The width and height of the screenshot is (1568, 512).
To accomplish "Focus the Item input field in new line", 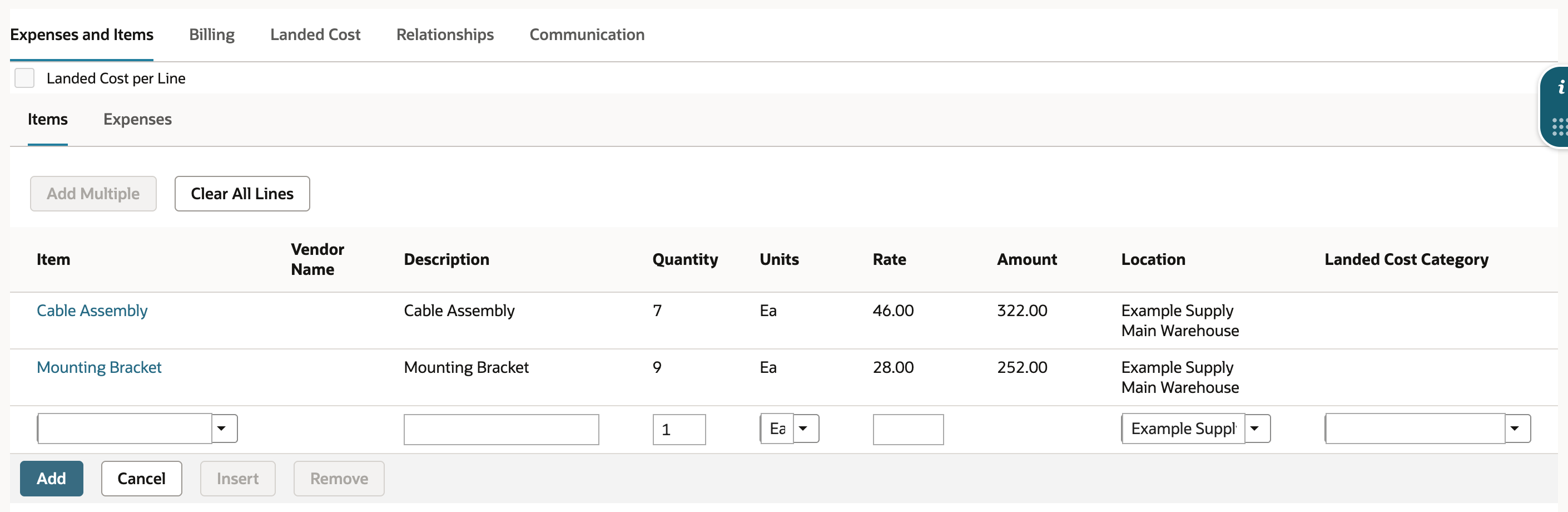I will (125, 429).
